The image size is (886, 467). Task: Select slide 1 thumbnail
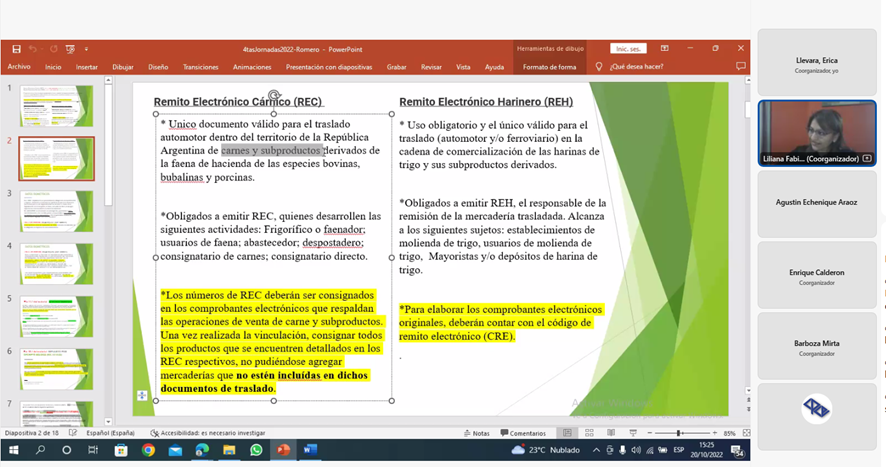(x=57, y=106)
